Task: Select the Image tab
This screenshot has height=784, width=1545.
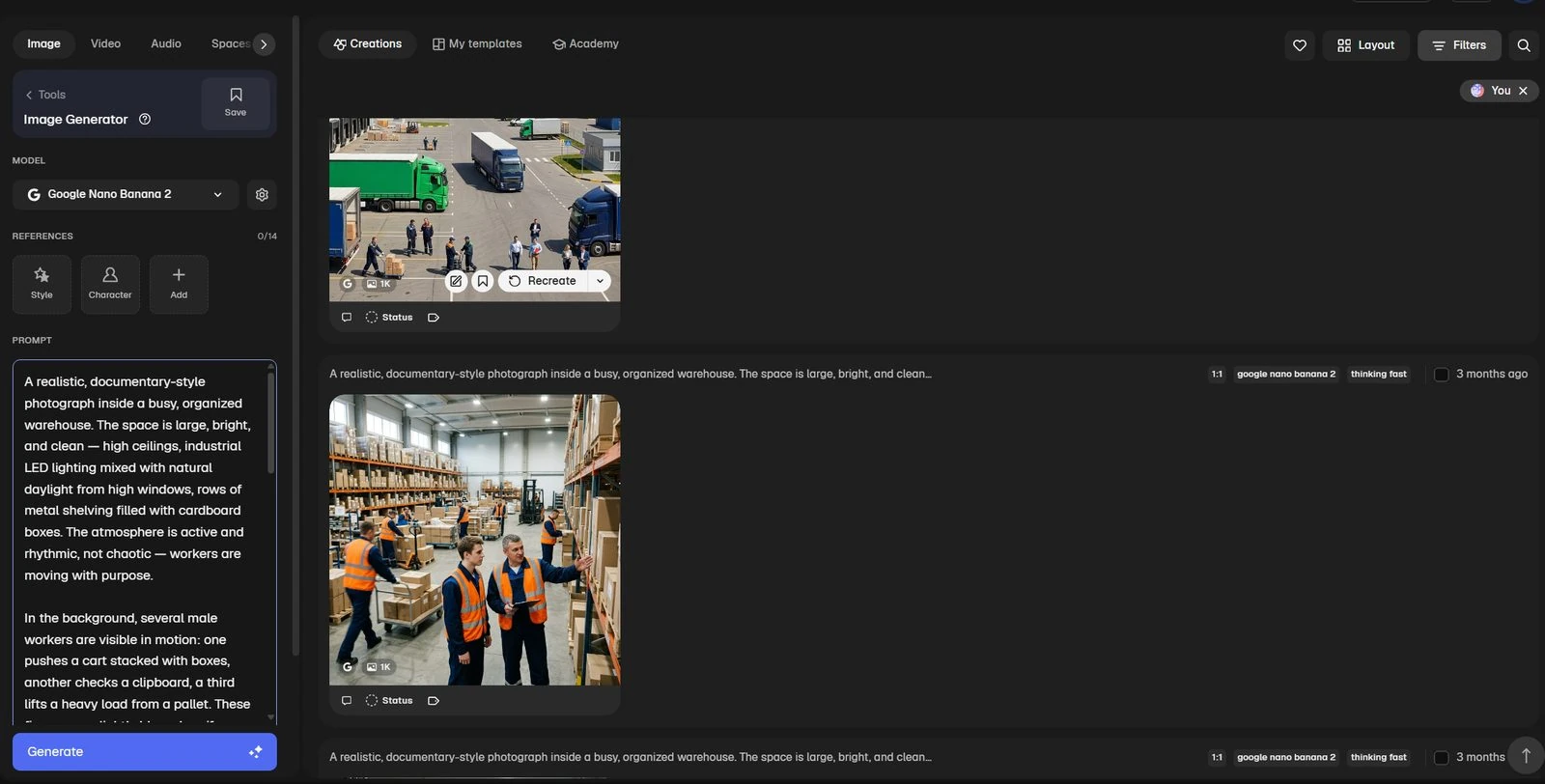Action: [43, 43]
